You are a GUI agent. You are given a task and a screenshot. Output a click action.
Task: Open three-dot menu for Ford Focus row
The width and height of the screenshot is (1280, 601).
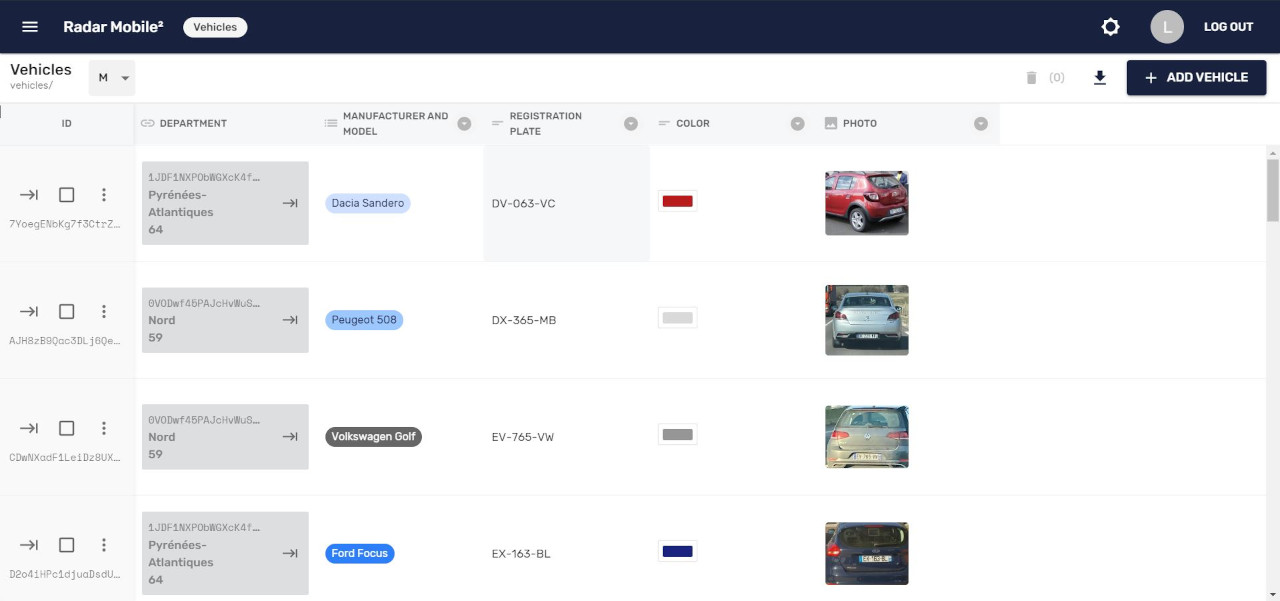[x=104, y=545]
